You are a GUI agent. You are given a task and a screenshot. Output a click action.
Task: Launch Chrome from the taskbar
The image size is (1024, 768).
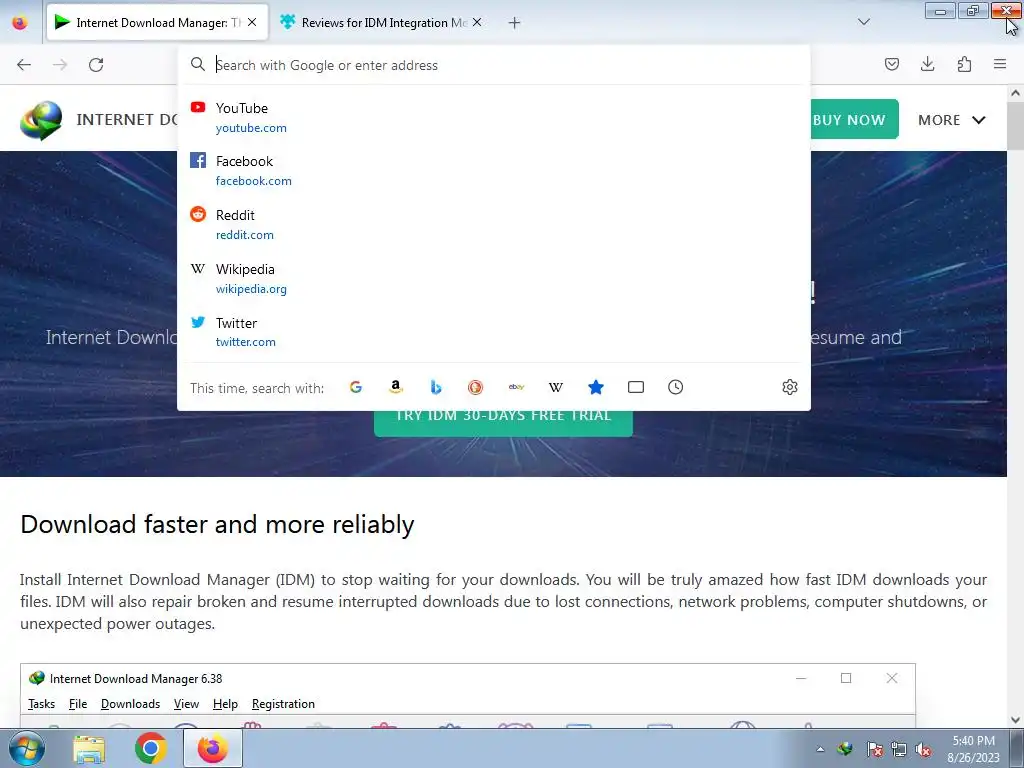(150, 748)
